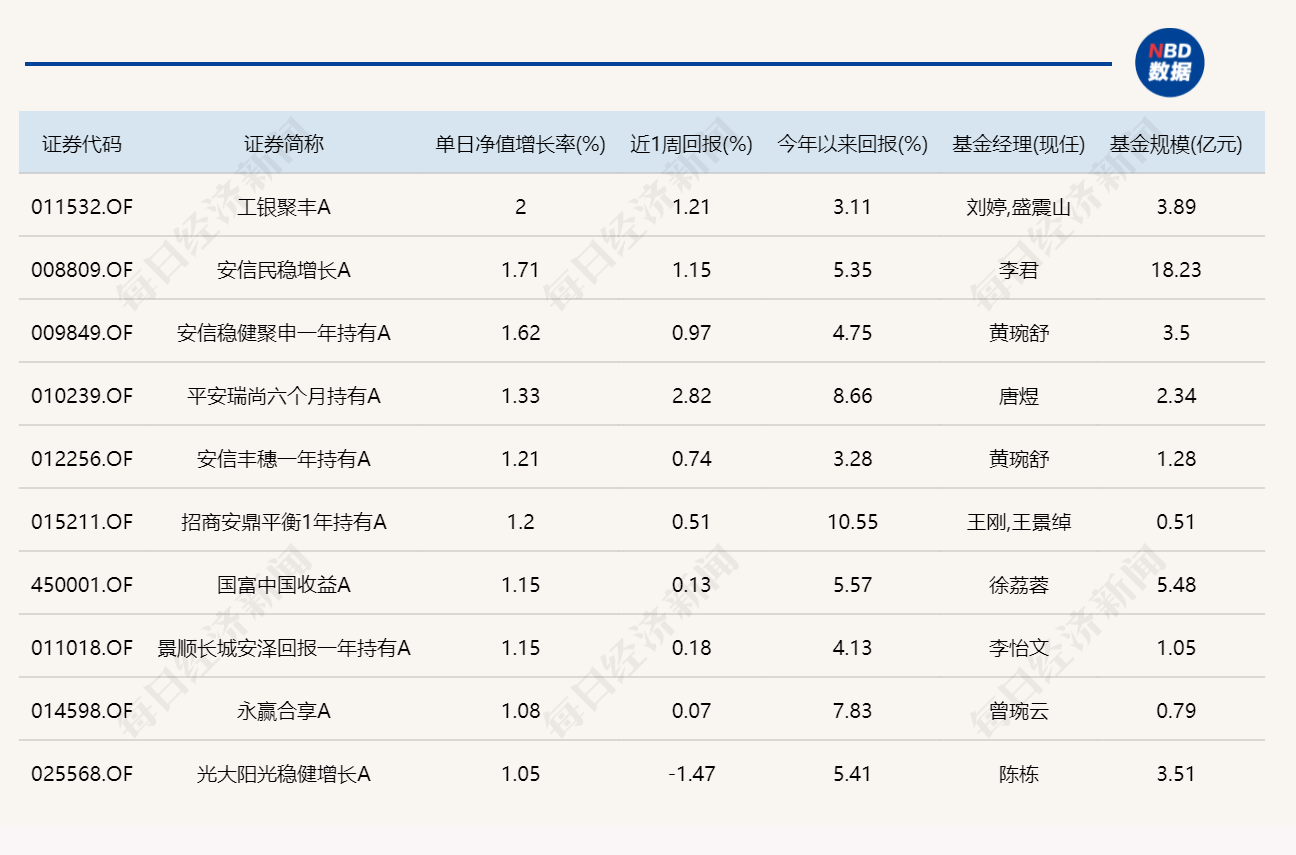
Task: Click the 今年以来回报(%) column header
Action: (x=852, y=144)
